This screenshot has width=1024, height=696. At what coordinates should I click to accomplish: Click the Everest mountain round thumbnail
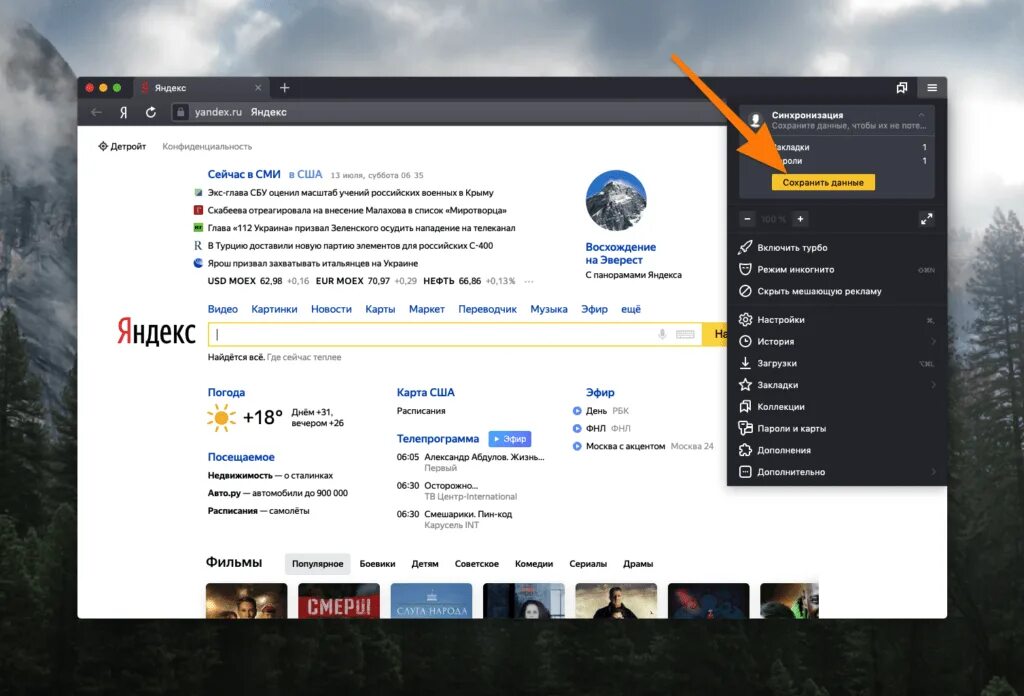(616, 200)
